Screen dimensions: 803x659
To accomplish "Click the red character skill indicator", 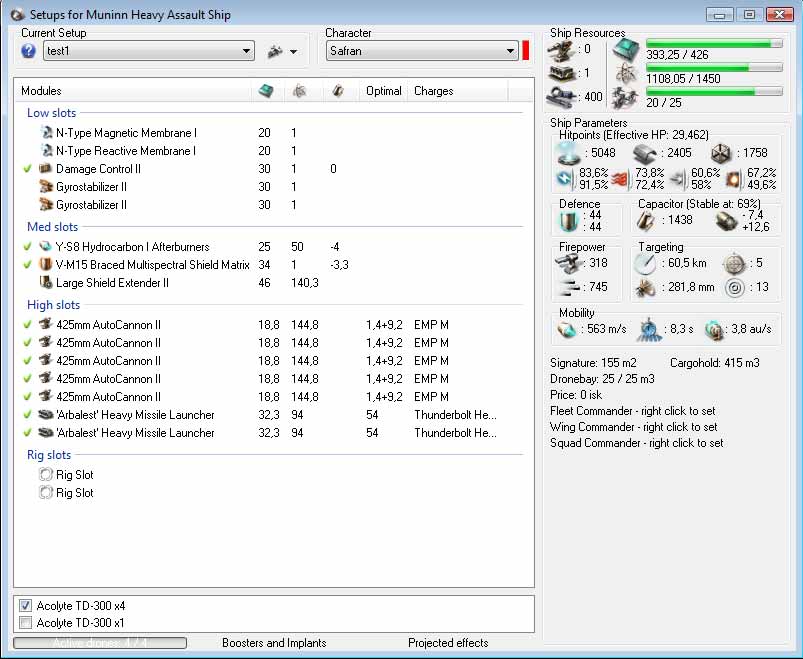I will [x=526, y=51].
